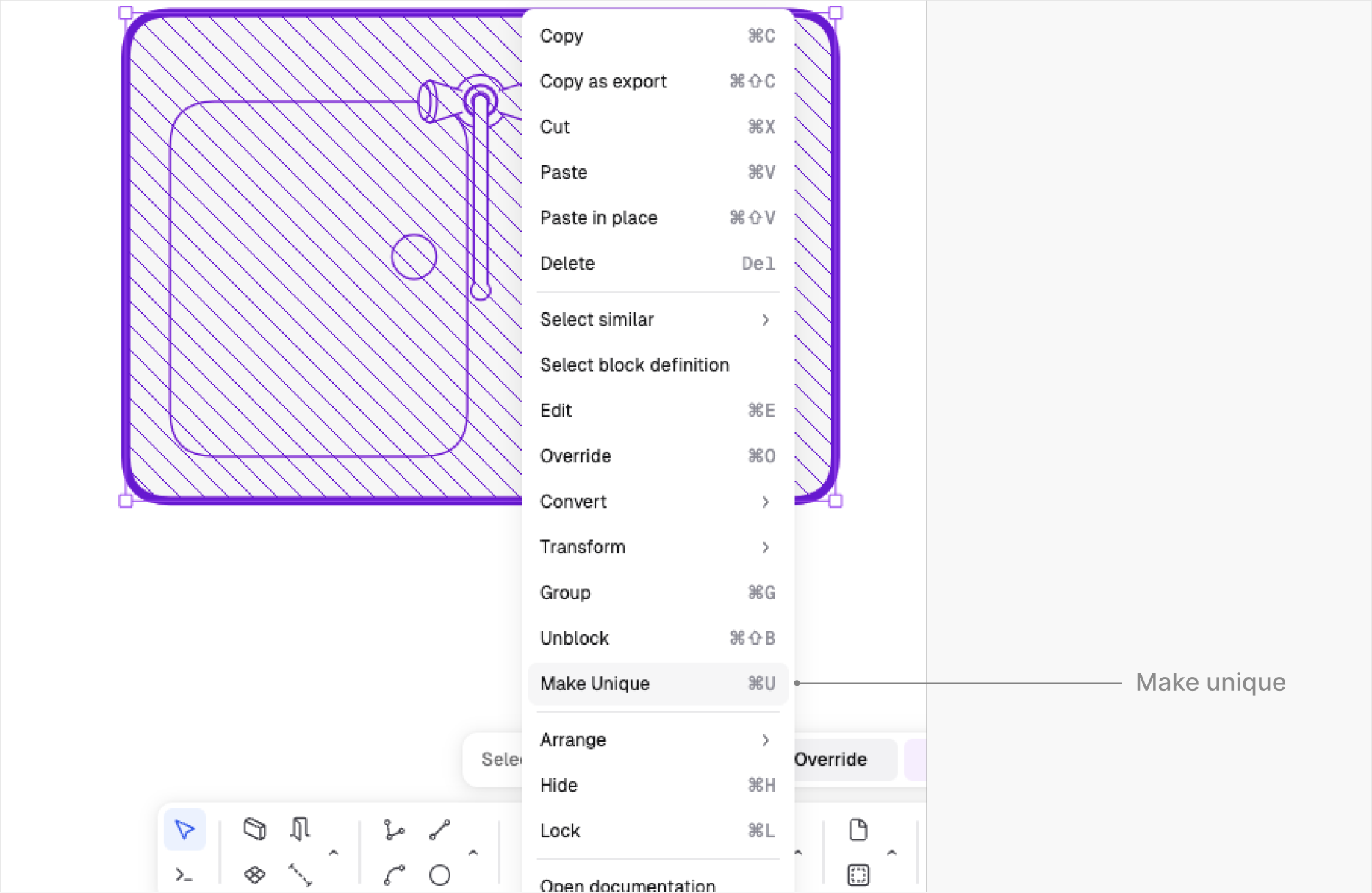Image resolution: width=1372 pixels, height=893 pixels.
Task: Select the arc tool
Action: [x=394, y=875]
